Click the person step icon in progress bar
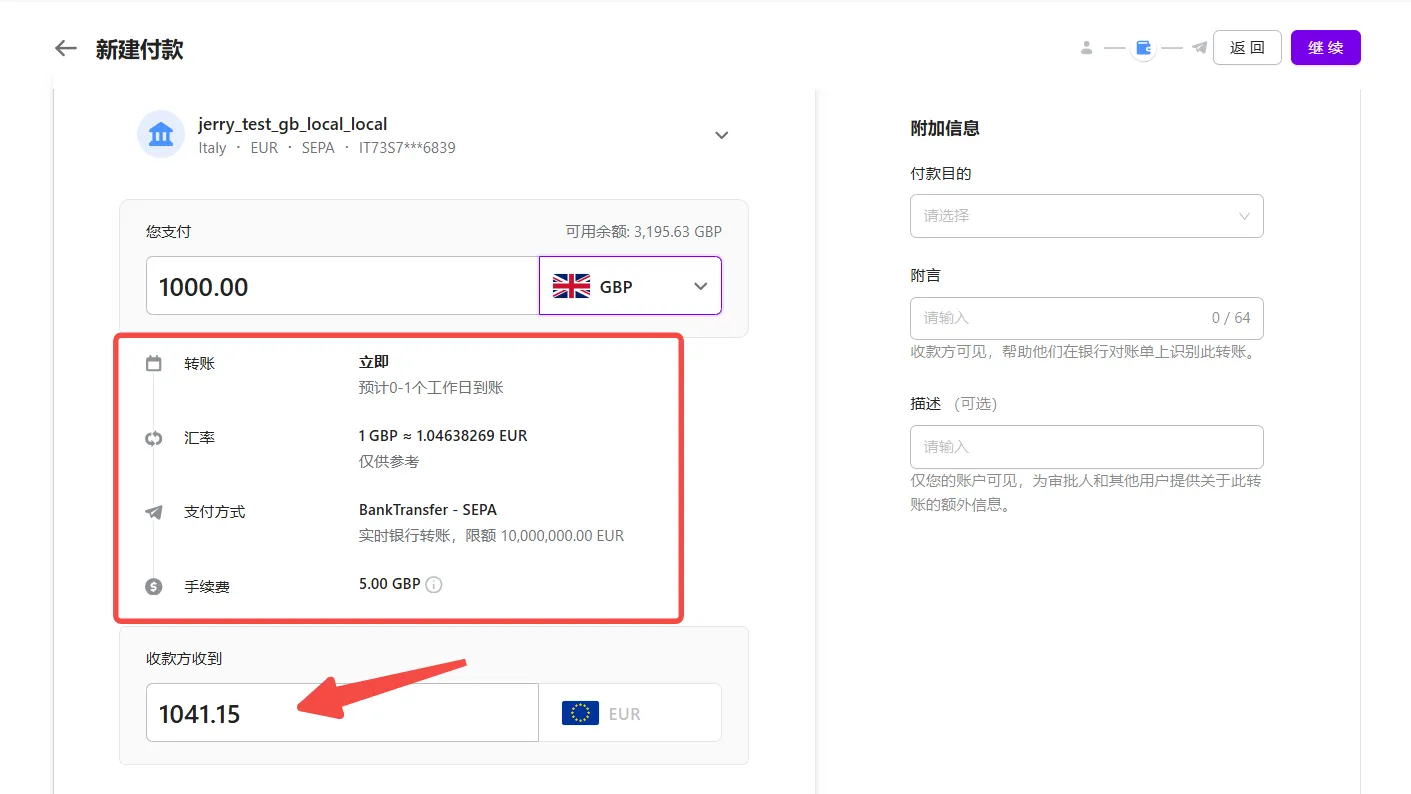The image size is (1411, 794). tap(1087, 48)
